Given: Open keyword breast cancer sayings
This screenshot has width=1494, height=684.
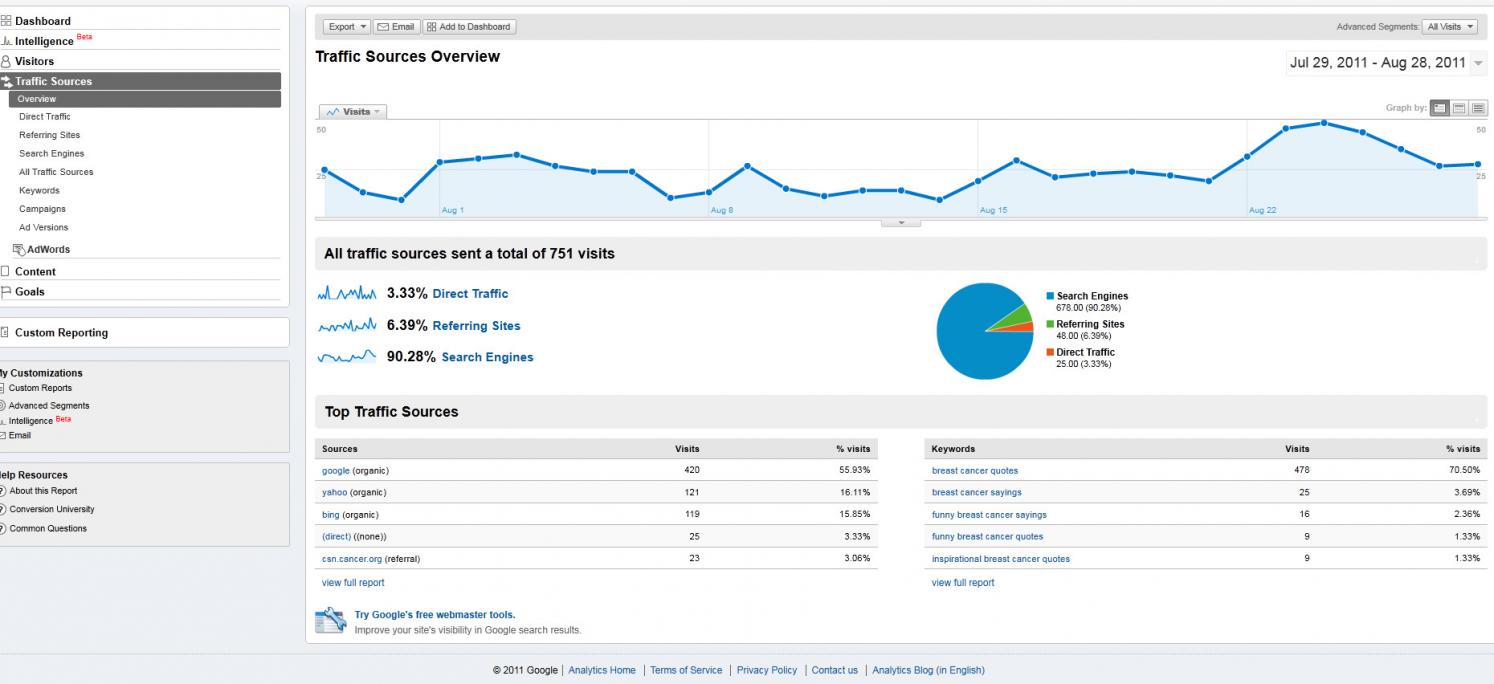Looking at the screenshot, I should [x=977, y=493].
